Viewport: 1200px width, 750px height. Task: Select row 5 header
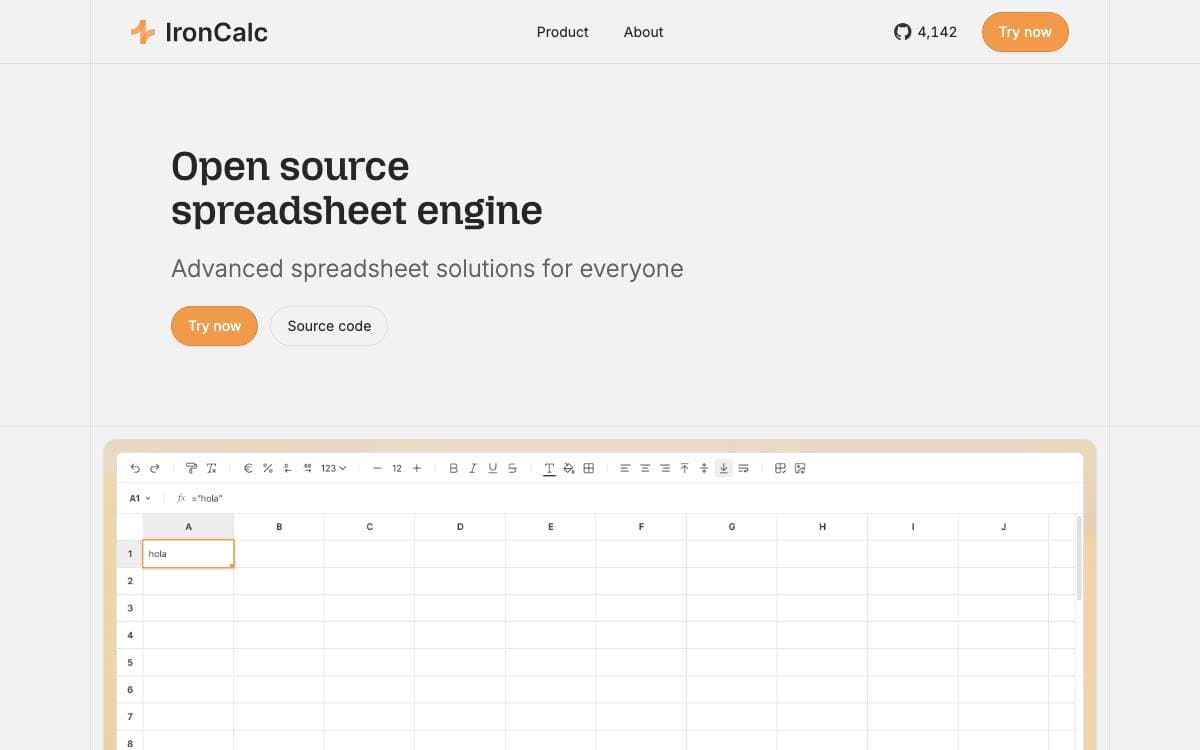tap(130, 662)
